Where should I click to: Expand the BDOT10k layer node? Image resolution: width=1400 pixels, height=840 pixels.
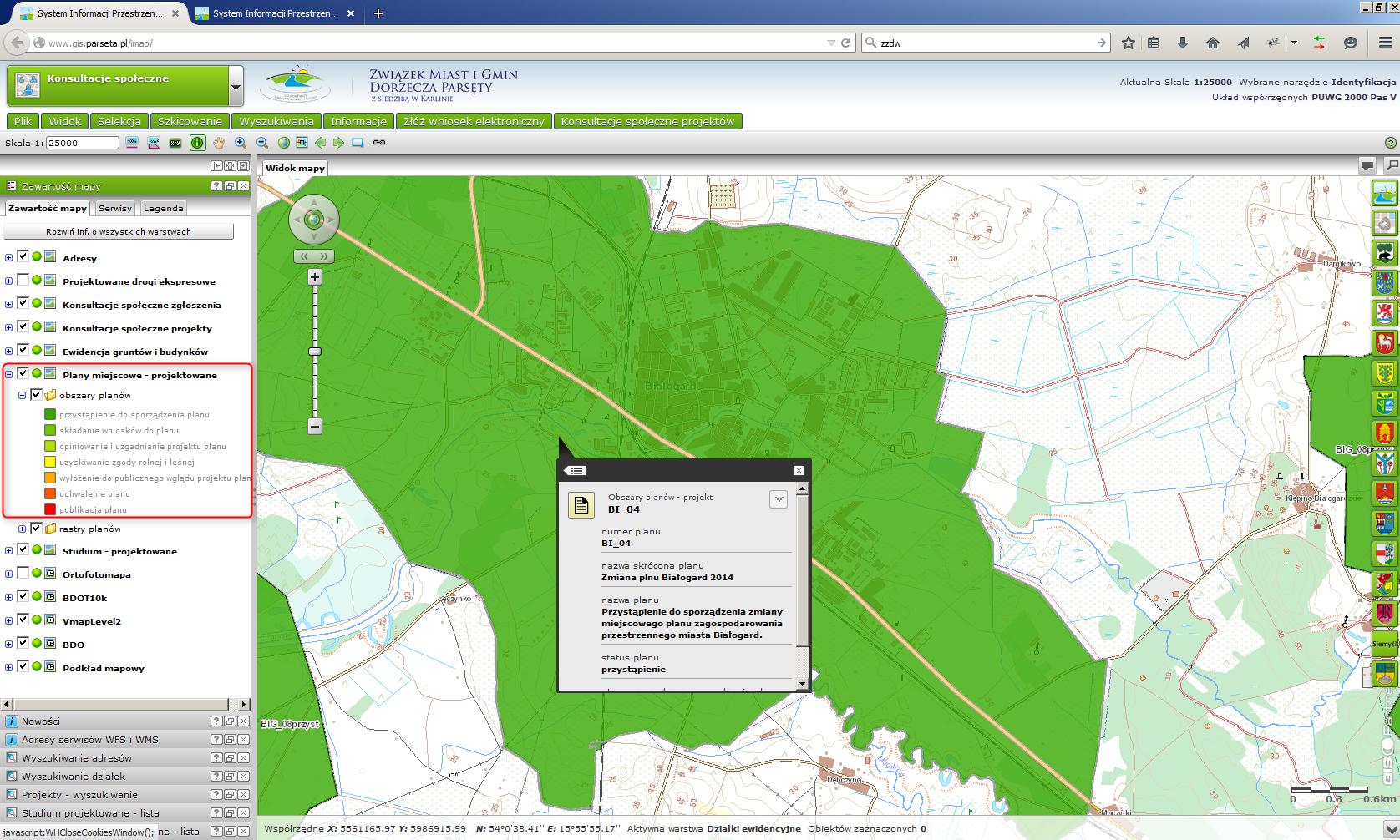click(x=8, y=598)
